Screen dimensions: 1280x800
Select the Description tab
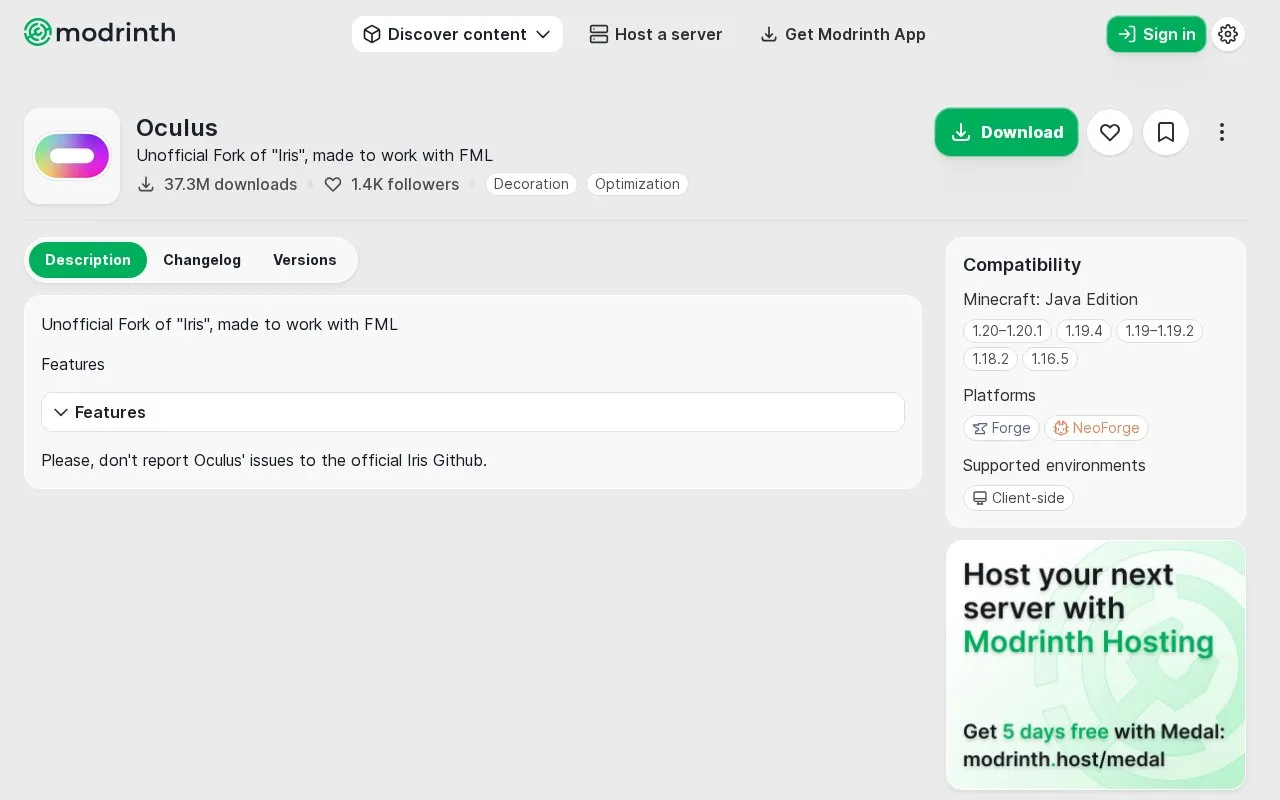coord(88,260)
